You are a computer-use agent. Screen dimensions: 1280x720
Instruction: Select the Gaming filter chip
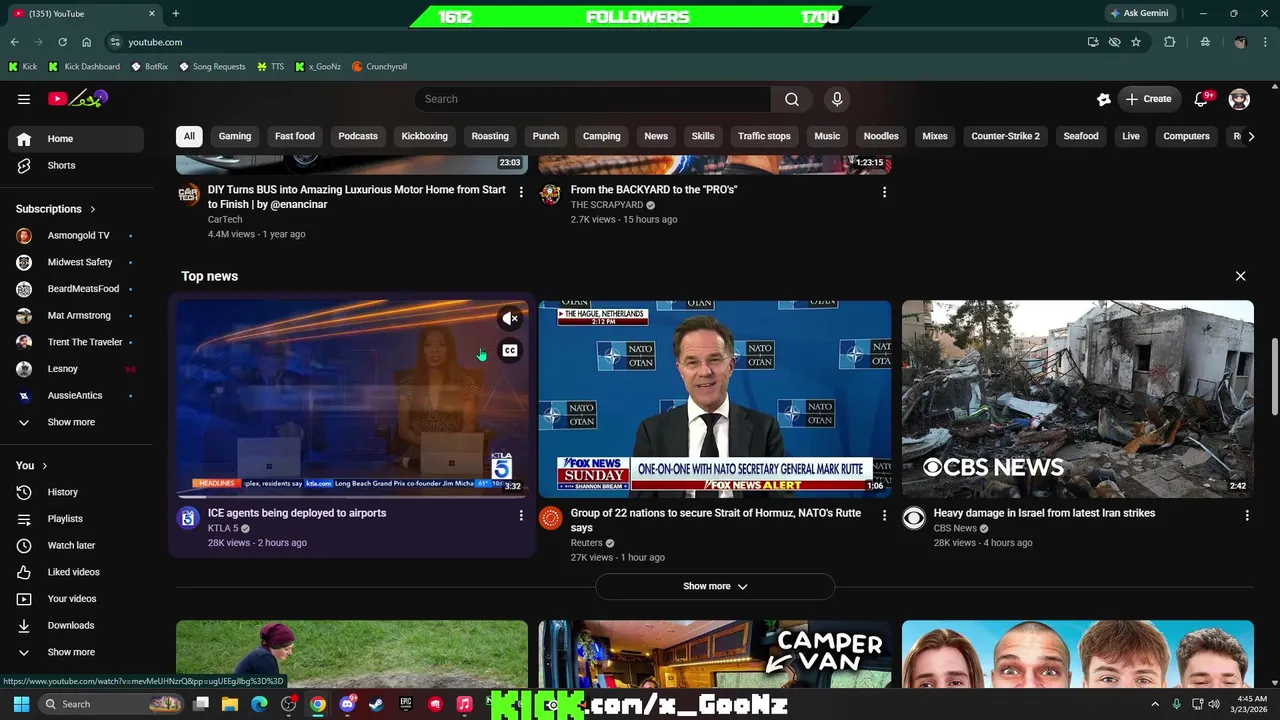point(235,136)
